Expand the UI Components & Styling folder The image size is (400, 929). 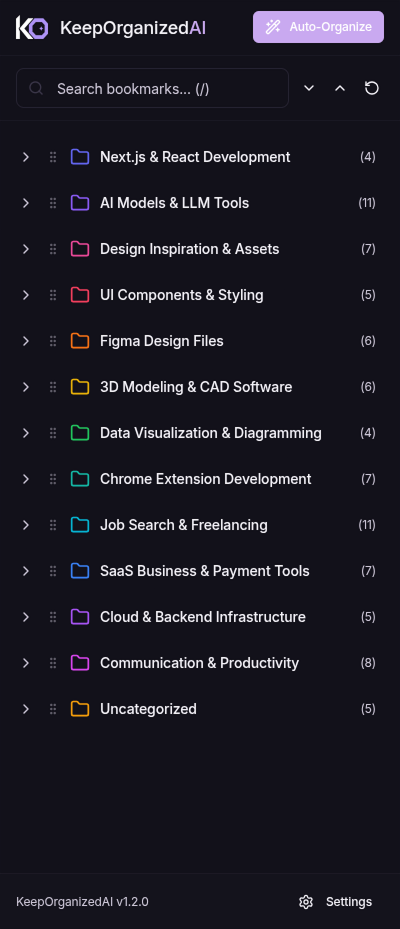(x=25, y=295)
